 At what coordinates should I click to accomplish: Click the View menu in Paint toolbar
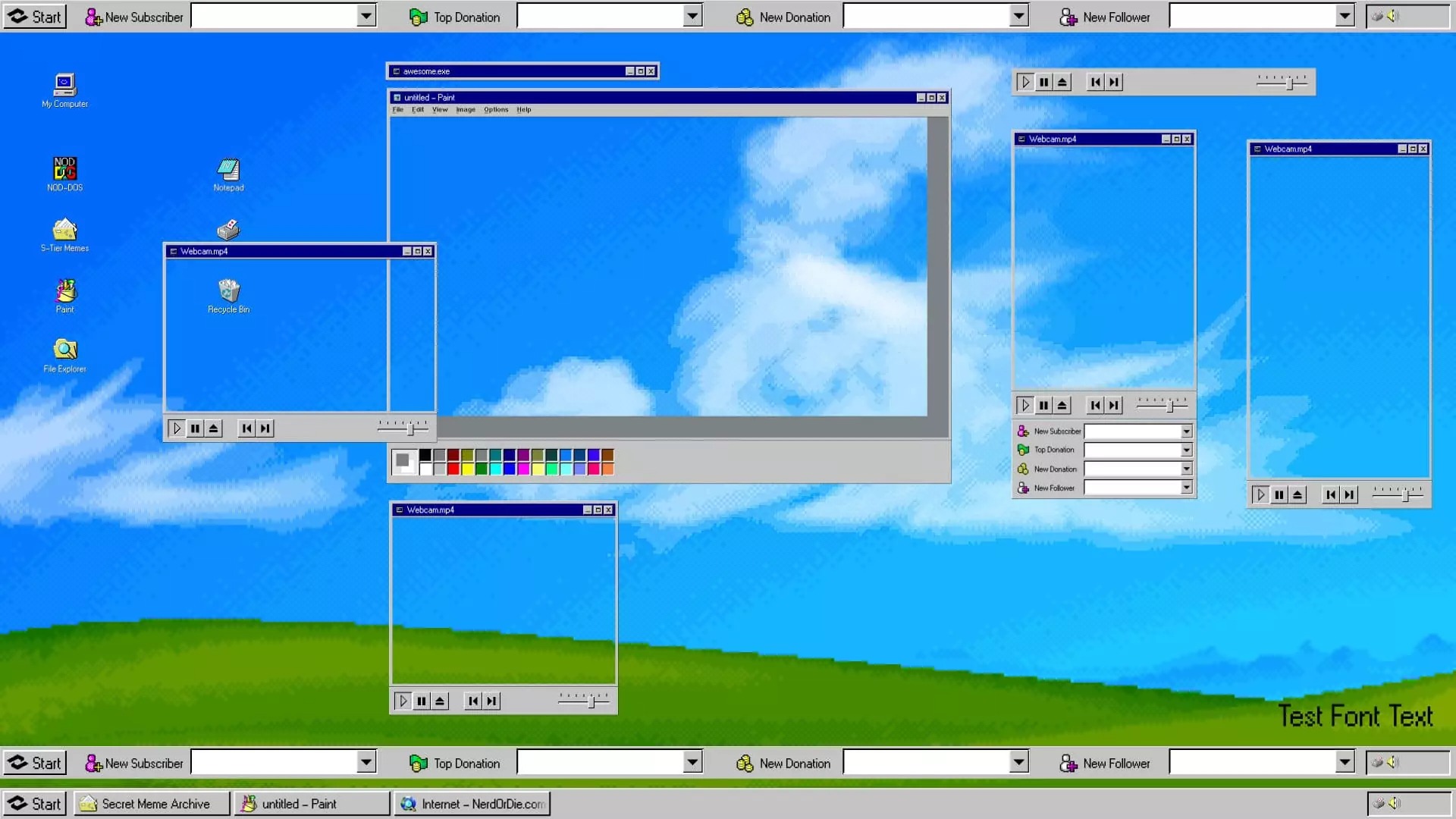440,109
